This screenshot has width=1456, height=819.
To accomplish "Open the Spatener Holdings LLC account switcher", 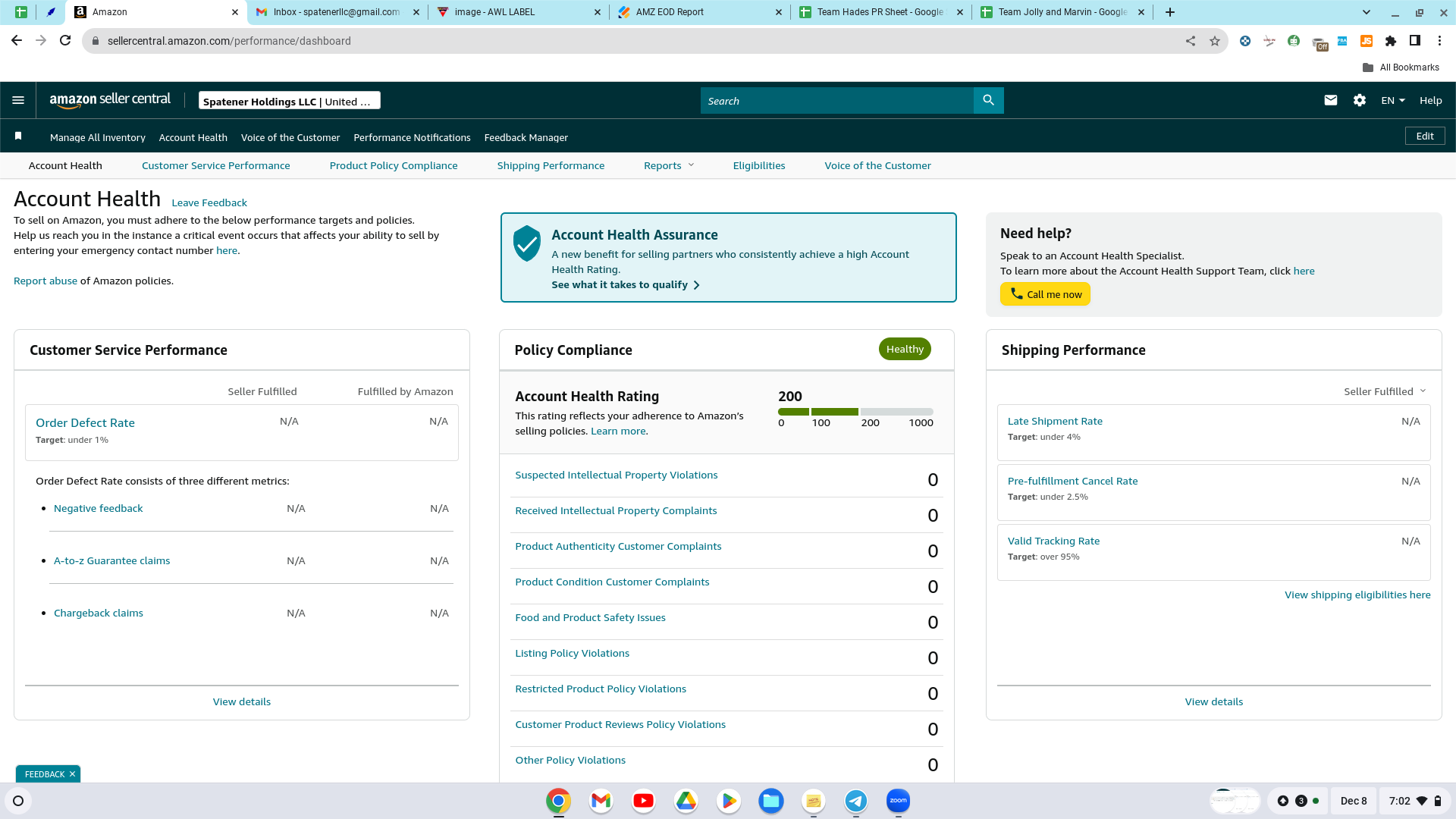I will coord(289,101).
